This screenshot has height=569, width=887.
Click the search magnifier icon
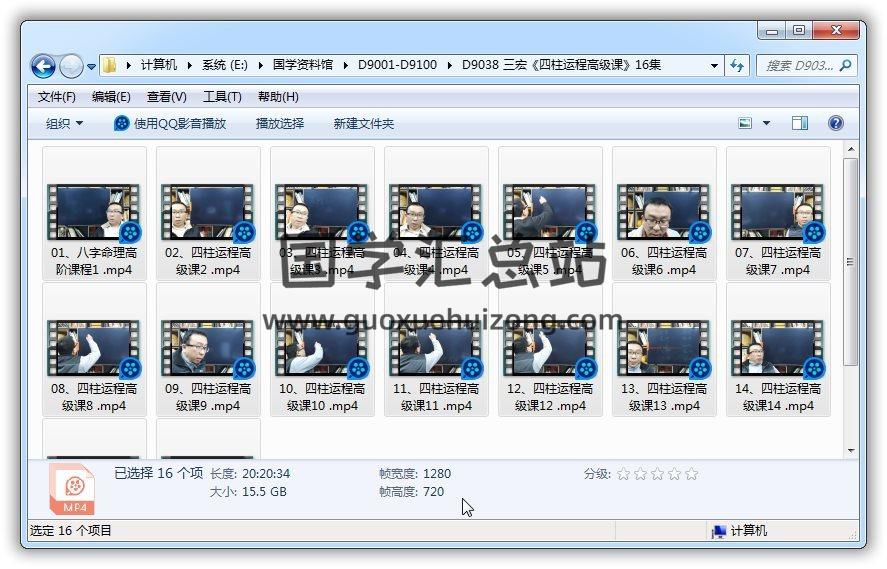click(846, 66)
